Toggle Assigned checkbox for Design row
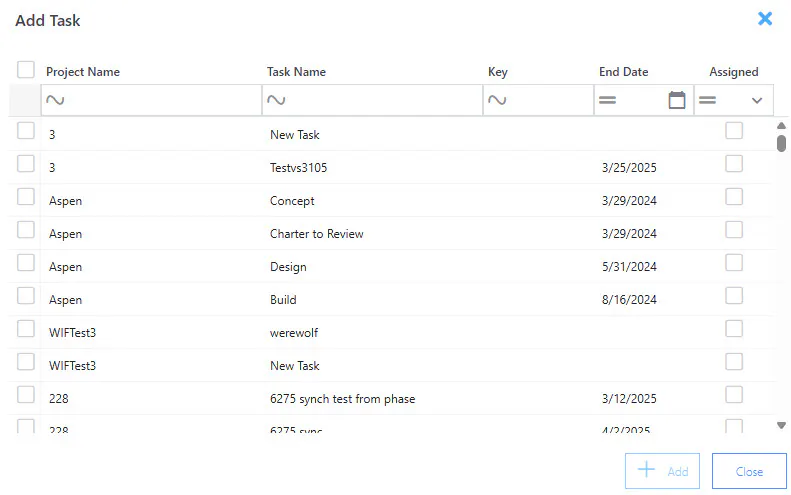This screenshot has width=791, height=495. coord(734,263)
